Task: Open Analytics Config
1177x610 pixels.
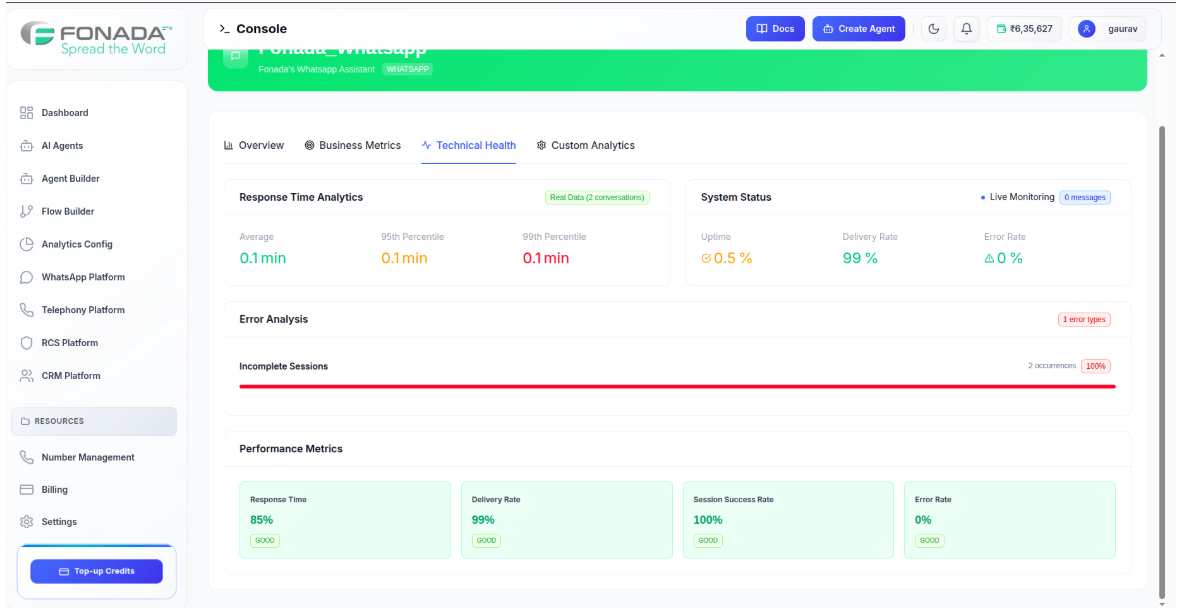Action: coord(77,244)
